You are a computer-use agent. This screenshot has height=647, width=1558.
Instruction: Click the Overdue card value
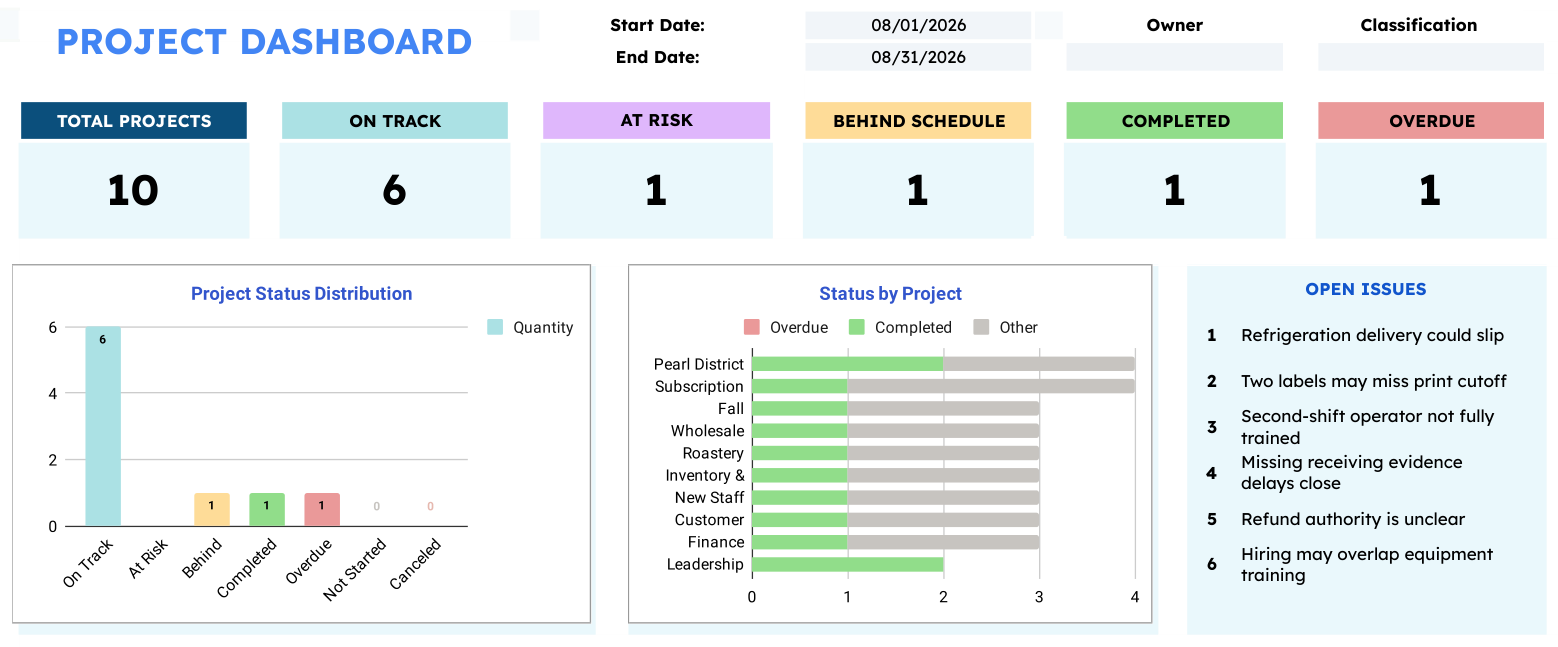[x=1431, y=190]
